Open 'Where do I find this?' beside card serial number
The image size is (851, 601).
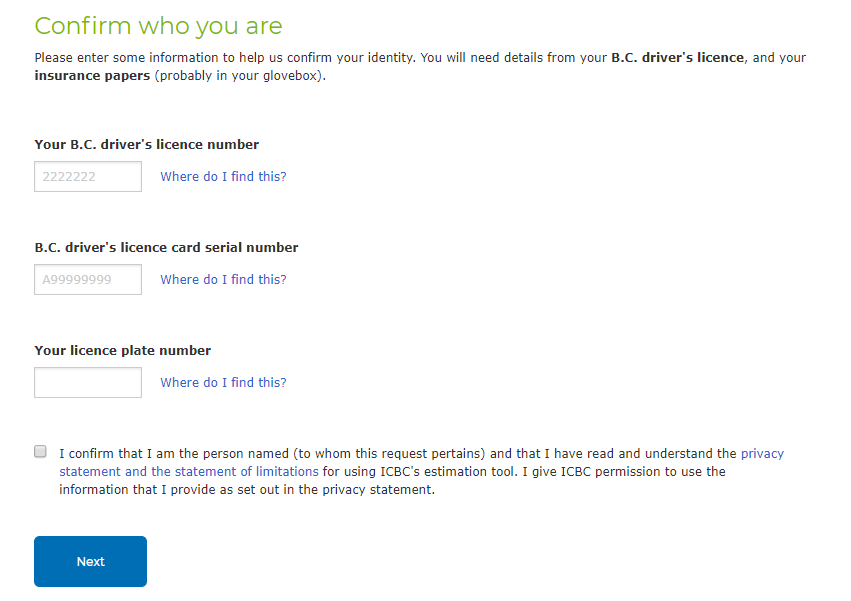[223, 280]
